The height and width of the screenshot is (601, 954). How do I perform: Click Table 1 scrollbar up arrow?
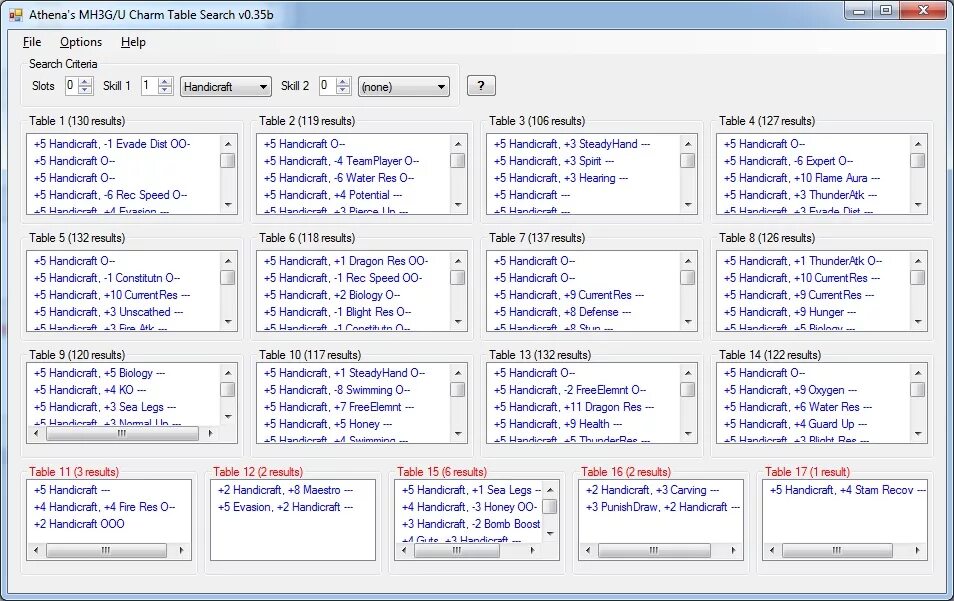(x=228, y=144)
